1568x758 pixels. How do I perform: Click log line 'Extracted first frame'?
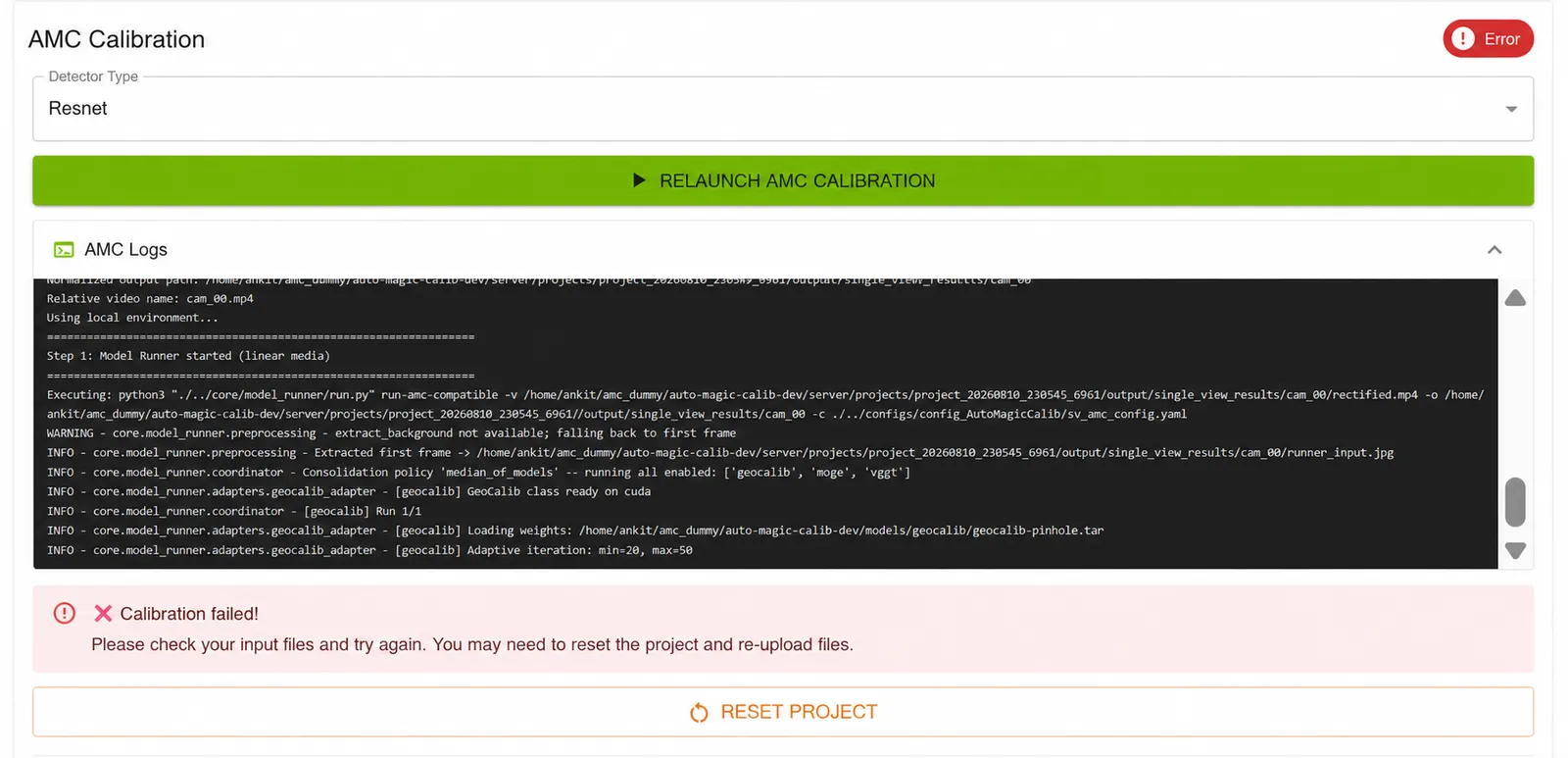pos(719,453)
